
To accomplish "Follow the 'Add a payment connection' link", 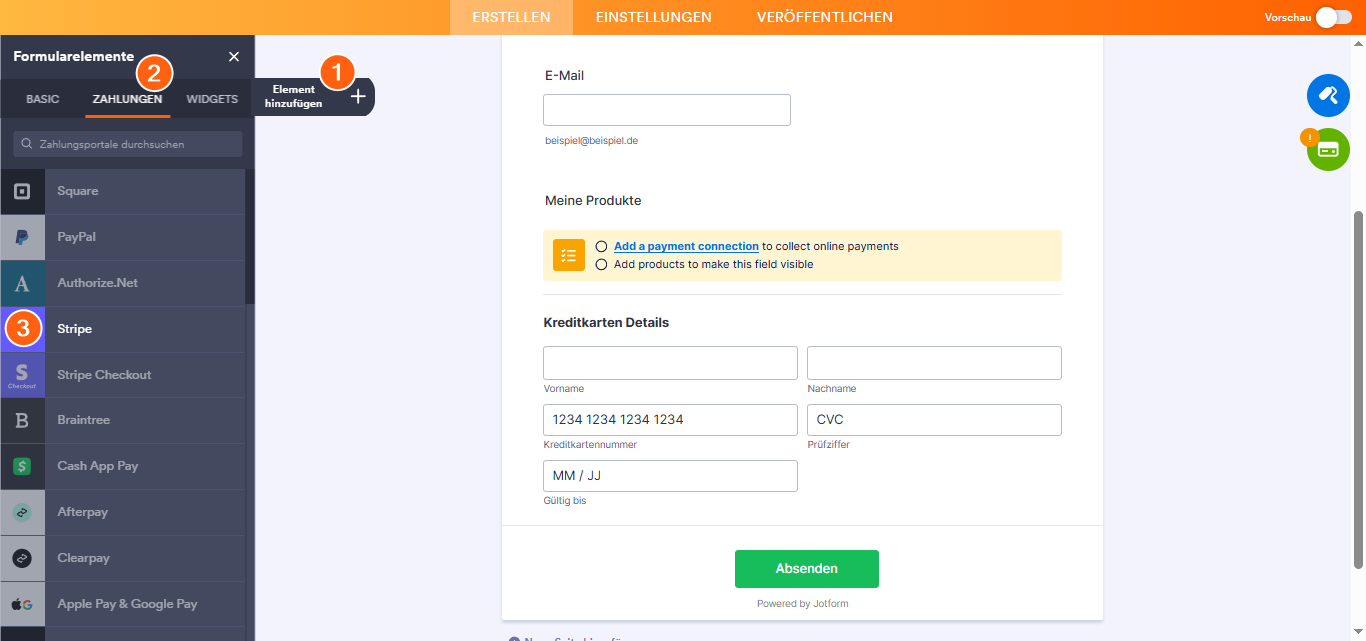I will [x=686, y=246].
